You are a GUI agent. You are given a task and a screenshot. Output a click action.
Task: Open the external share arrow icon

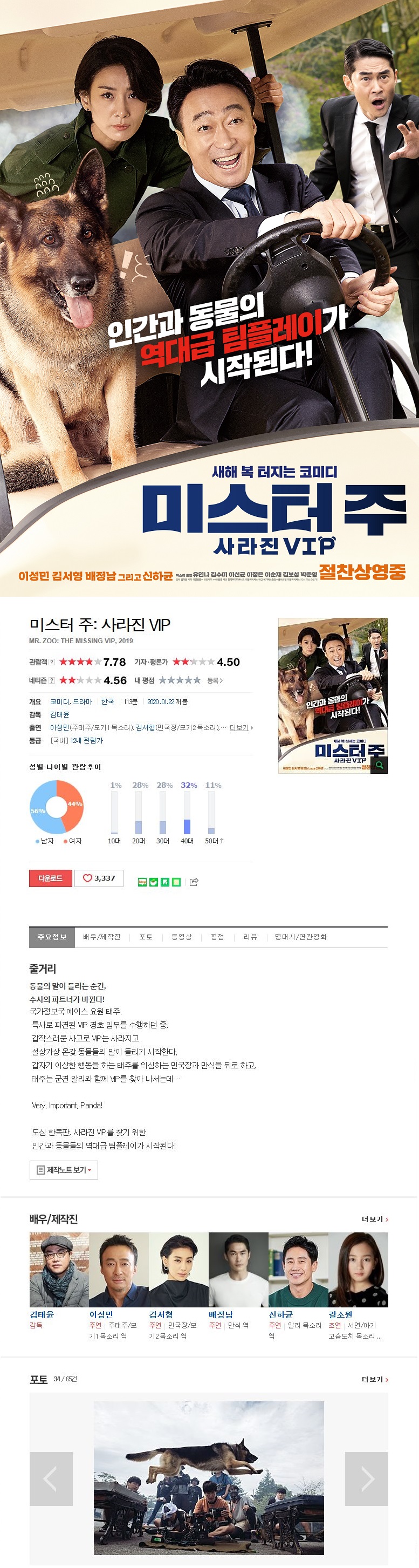point(194,881)
